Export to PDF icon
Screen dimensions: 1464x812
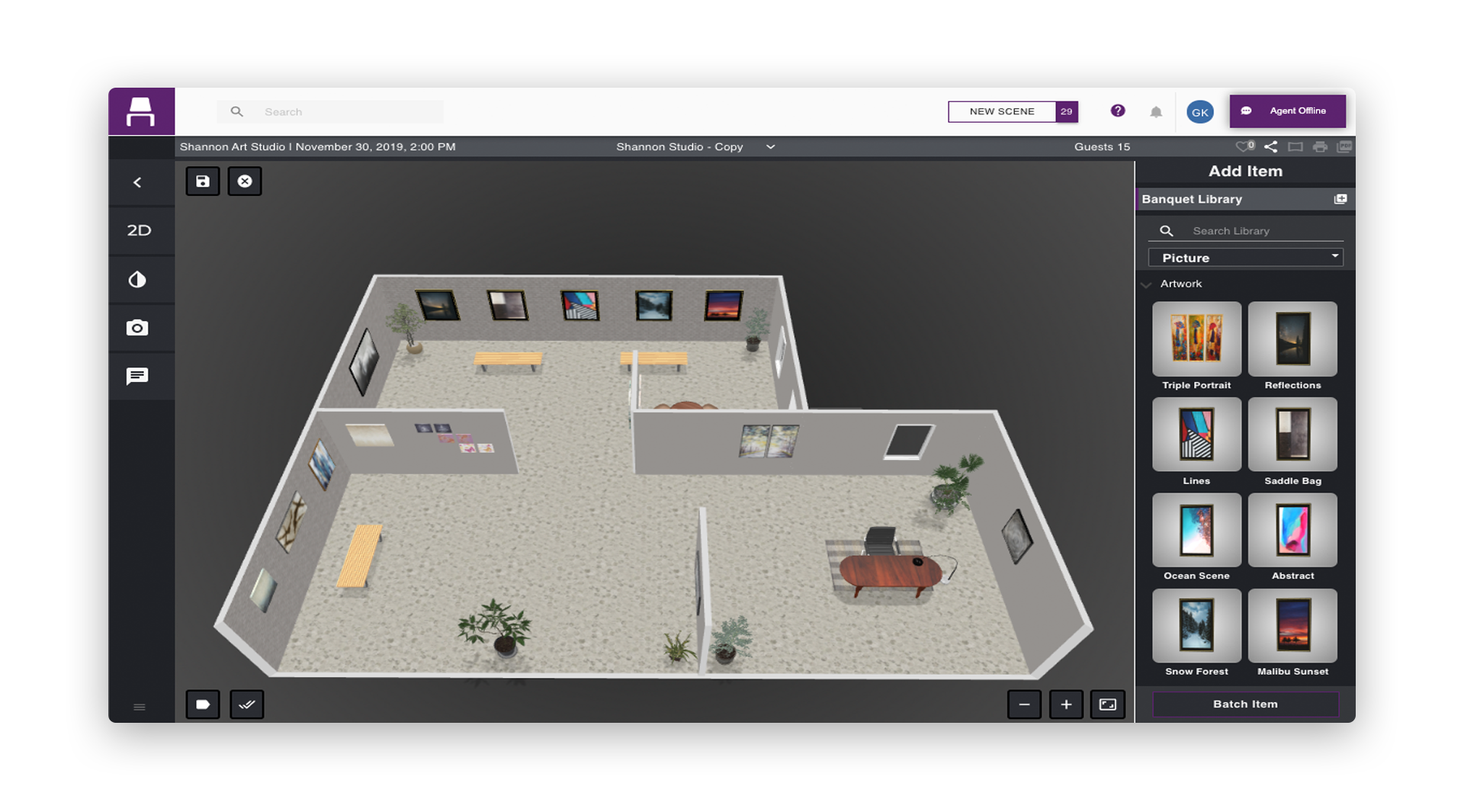pos(1344,146)
